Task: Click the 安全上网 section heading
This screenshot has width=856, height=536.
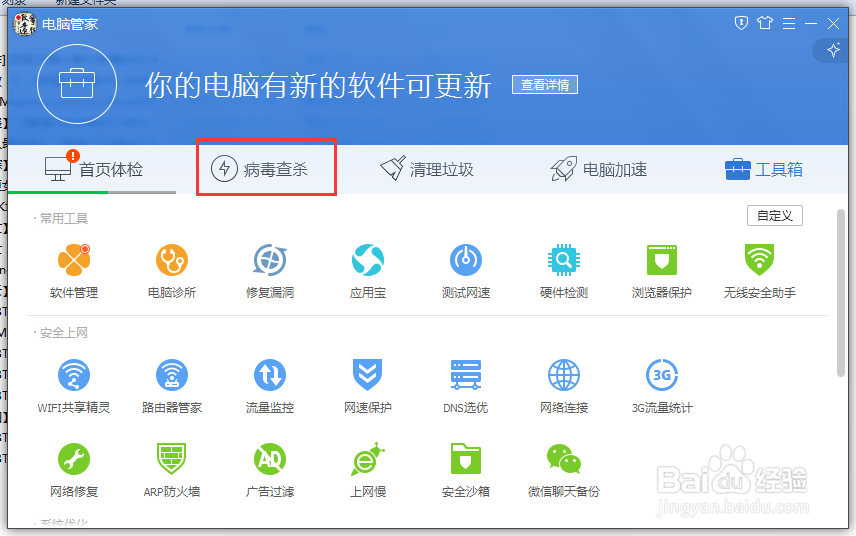Action: [64, 332]
